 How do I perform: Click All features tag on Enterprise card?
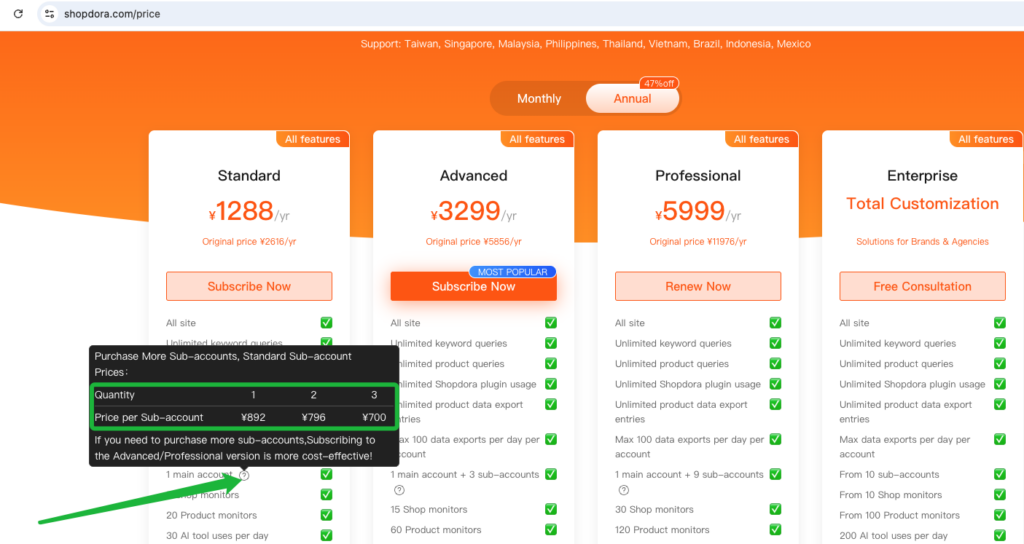985,139
